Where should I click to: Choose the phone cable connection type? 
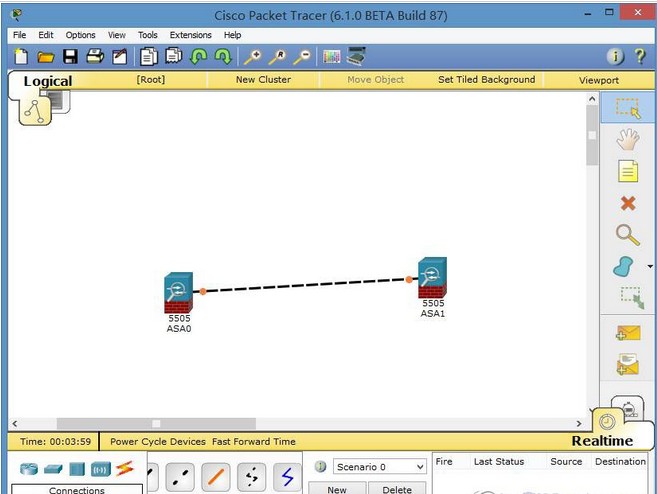point(251,477)
